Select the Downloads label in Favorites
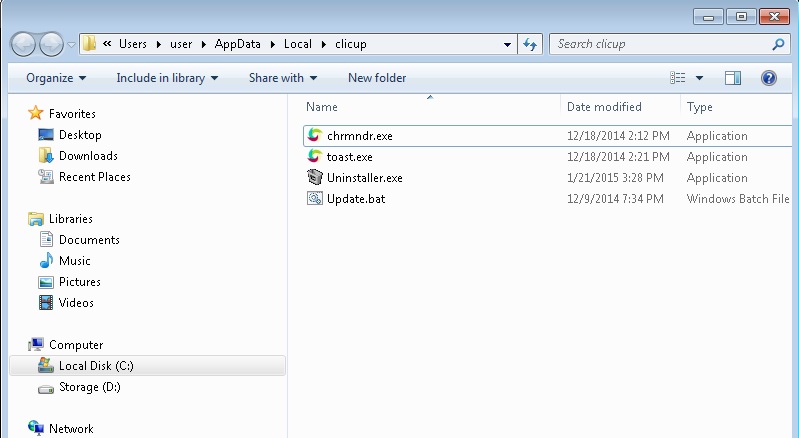Viewport: 799px width, 438px height. pyautogui.click(x=88, y=156)
